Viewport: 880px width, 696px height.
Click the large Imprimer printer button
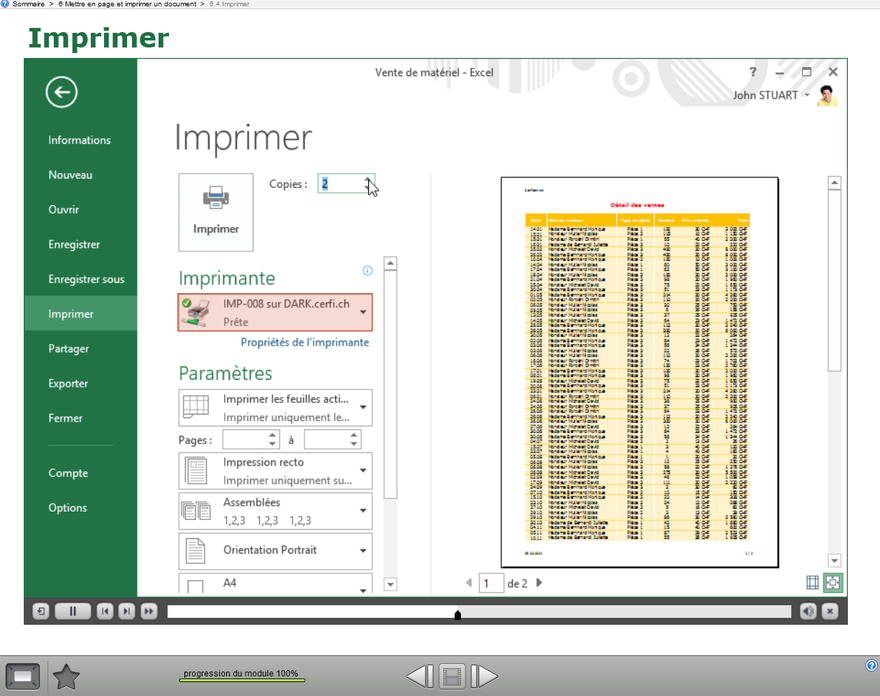tap(216, 211)
